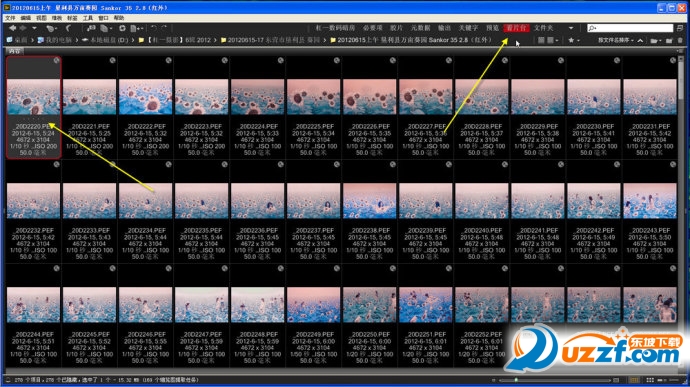Screen dimensions: 690x387
Task: Open the sort by filename dropdown
Action: (x=616, y=40)
